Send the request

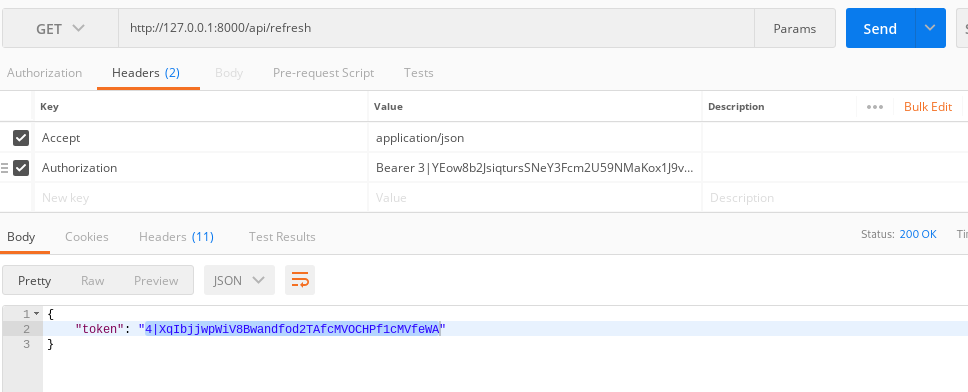pyautogui.click(x=880, y=28)
